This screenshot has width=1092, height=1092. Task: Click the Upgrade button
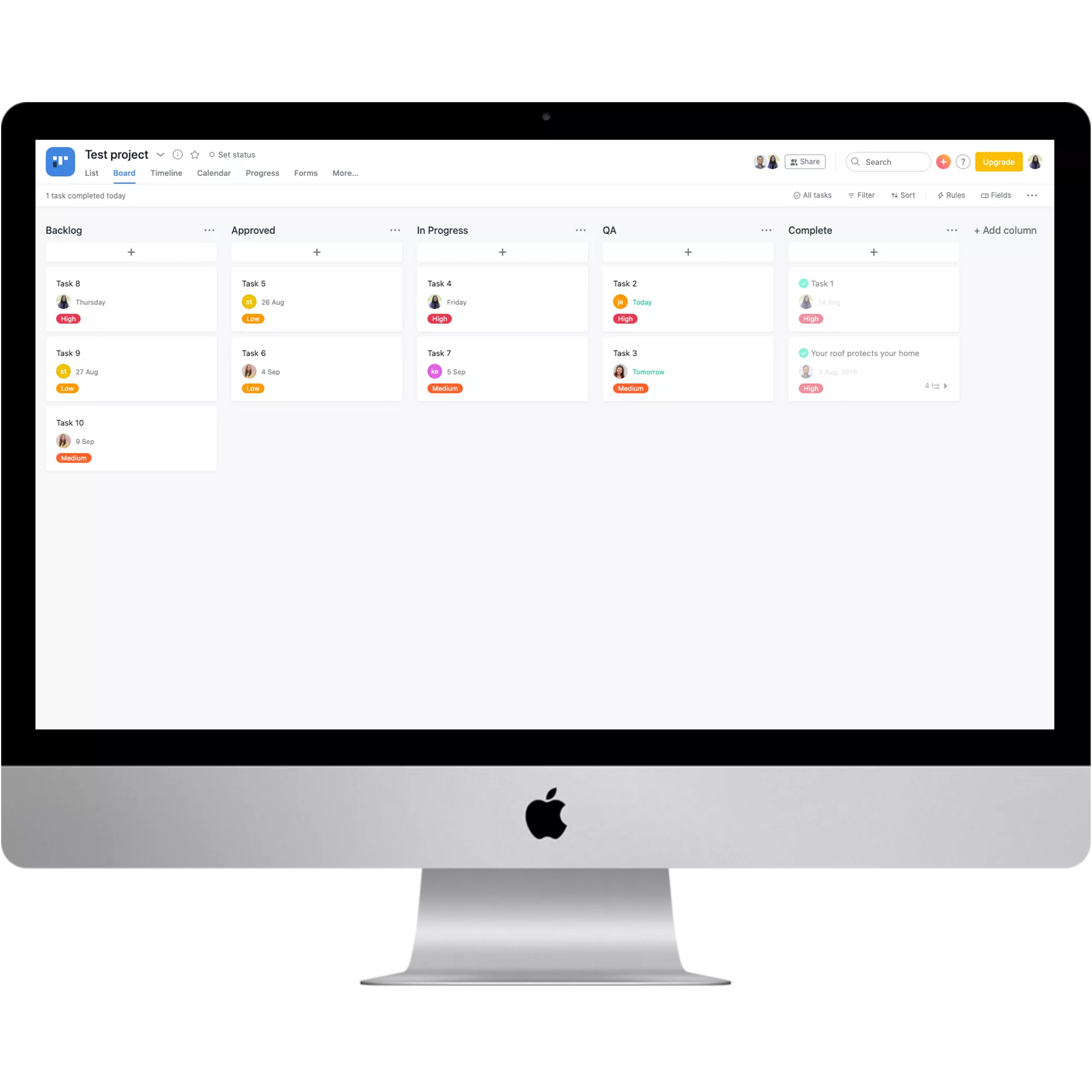coord(997,162)
